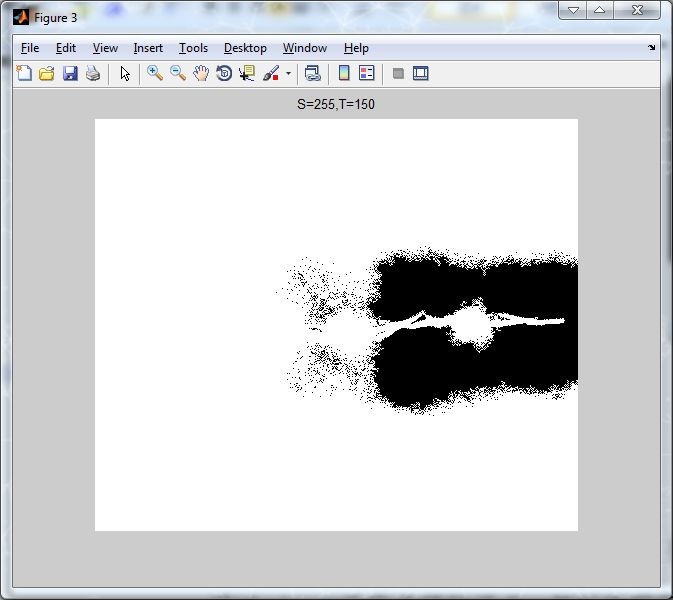Maximize the Figure 3 window
Screen dimensions: 673x600
click(600, 10)
